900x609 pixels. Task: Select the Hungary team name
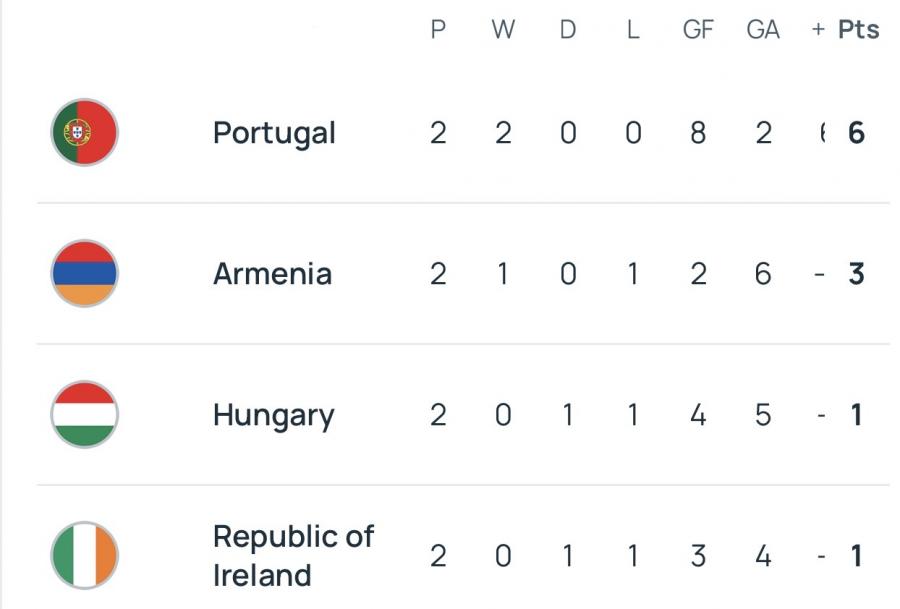[273, 415]
